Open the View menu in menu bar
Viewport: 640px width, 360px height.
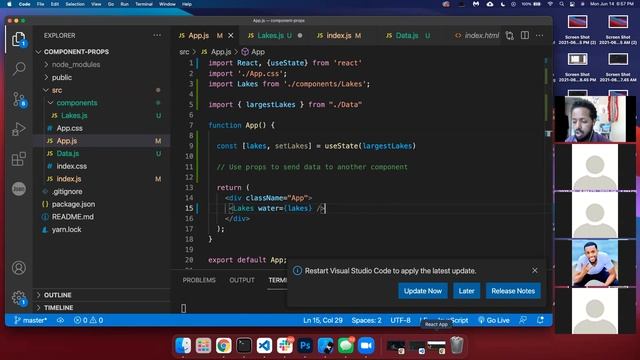pos(96,4)
